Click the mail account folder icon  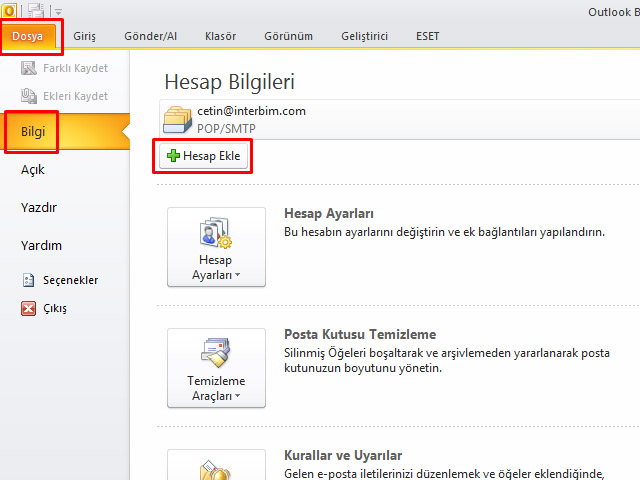click(178, 119)
